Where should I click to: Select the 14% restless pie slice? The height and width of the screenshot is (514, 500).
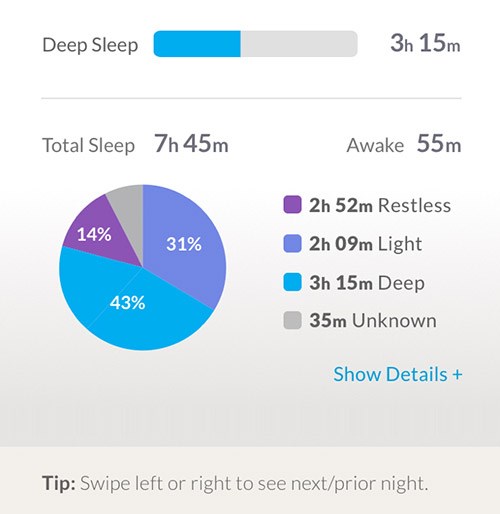click(x=97, y=235)
